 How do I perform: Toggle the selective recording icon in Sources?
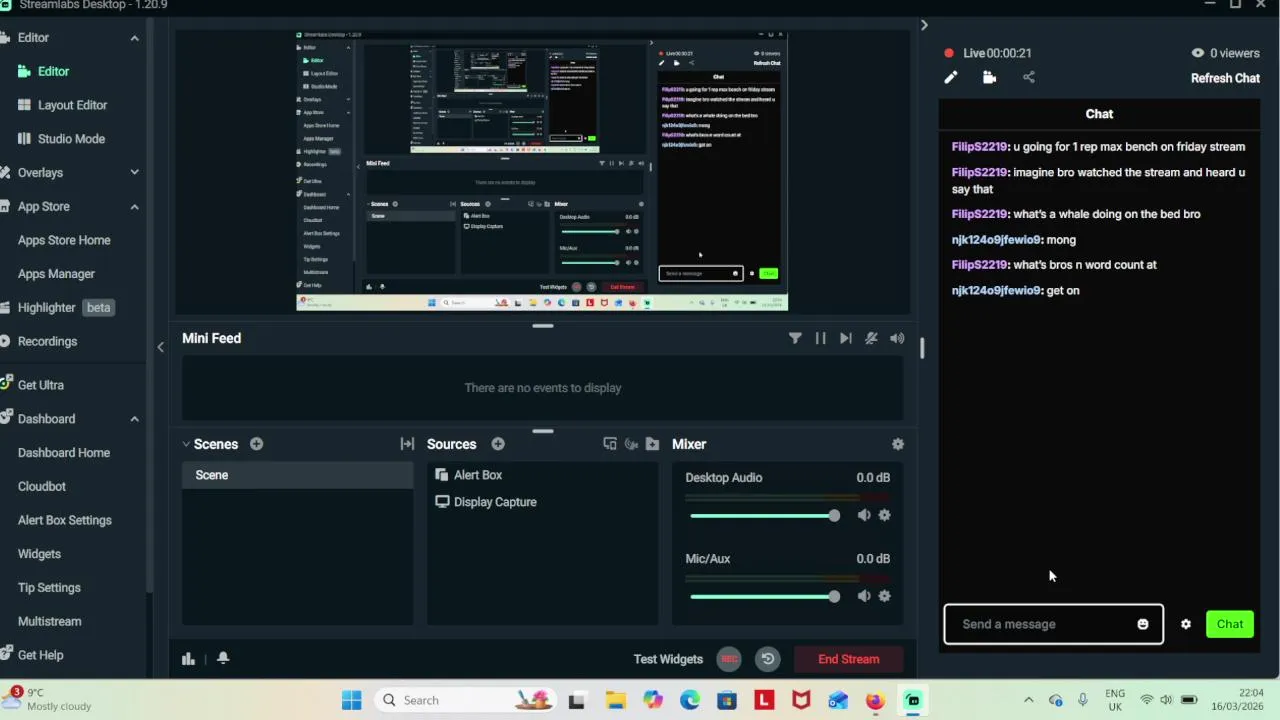(x=631, y=444)
